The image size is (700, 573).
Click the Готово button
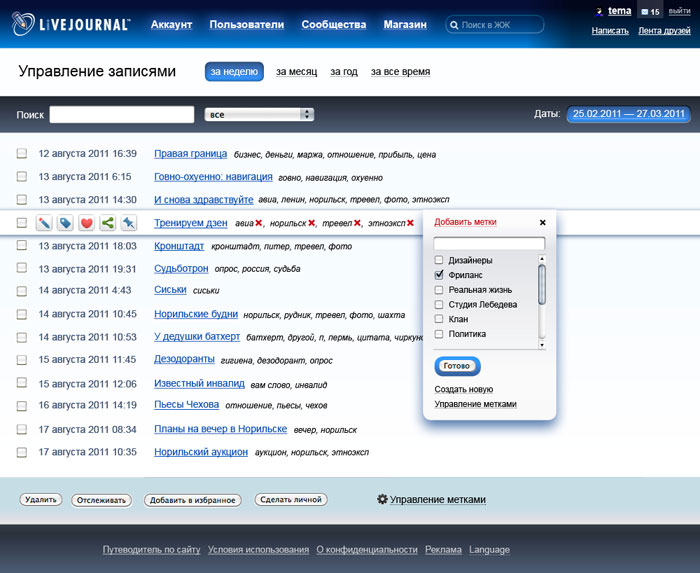point(457,366)
